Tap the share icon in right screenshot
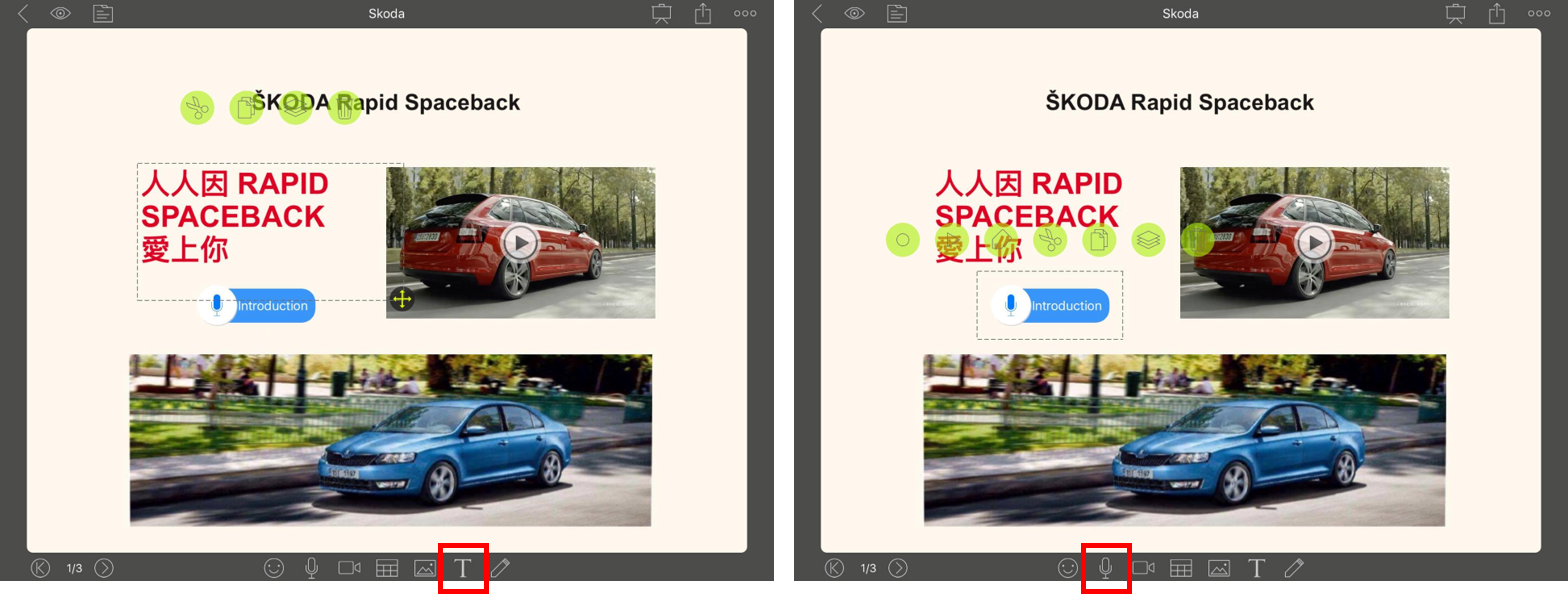 coord(1497,13)
